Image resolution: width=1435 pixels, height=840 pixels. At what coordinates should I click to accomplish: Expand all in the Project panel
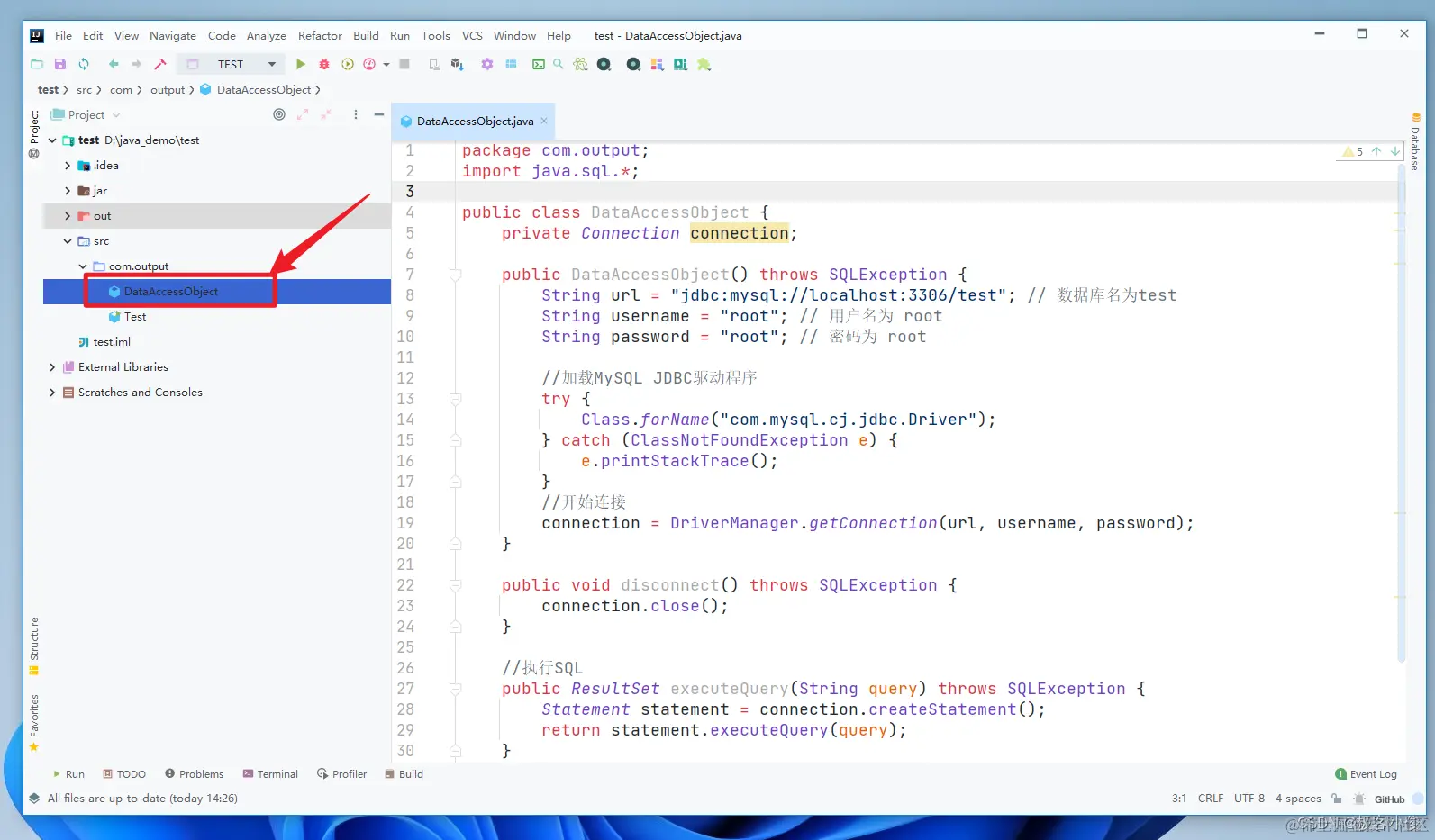click(303, 114)
